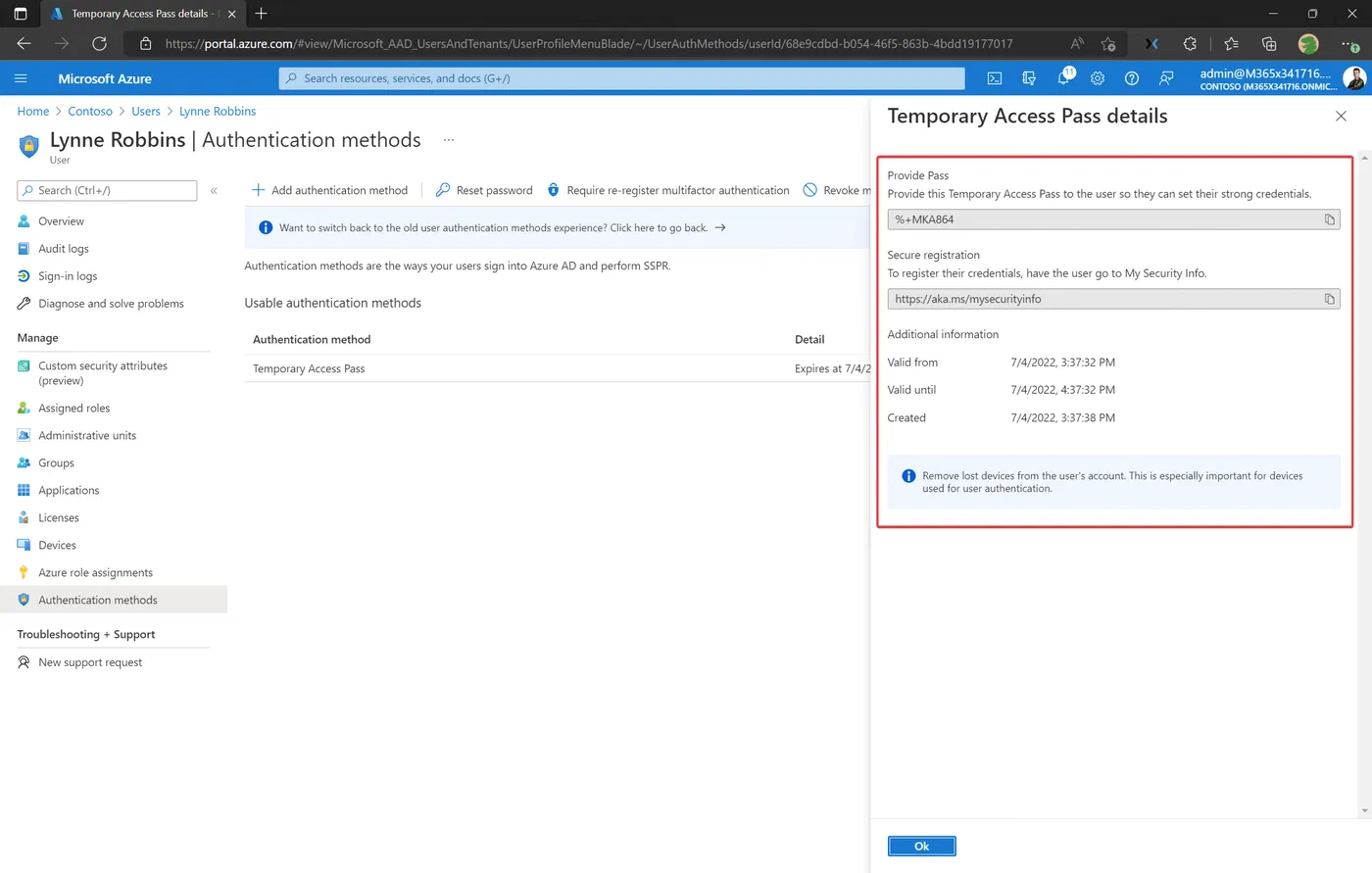Refresh the browser page
The image size is (1372, 873).
pos(99,44)
